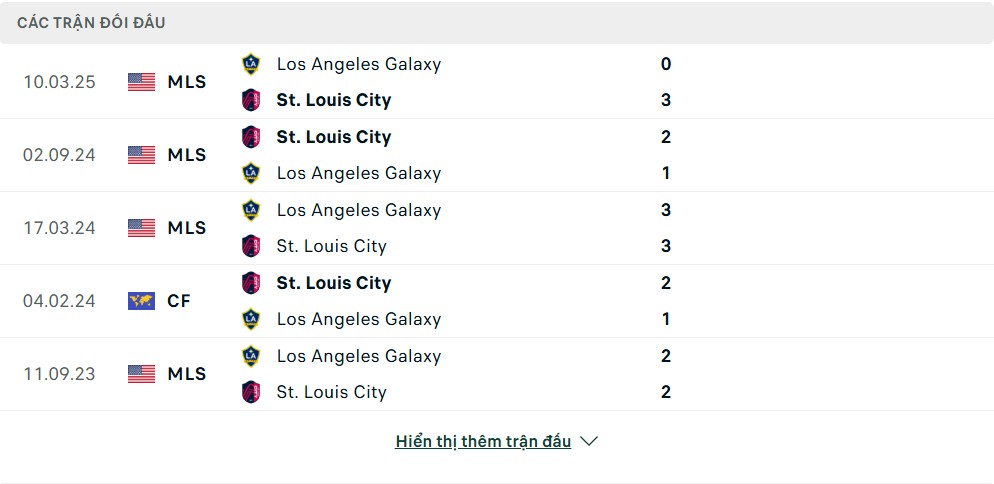Click St. Louis City crest in 10.03.25 match
994x484 pixels.
[x=251, y=100]
